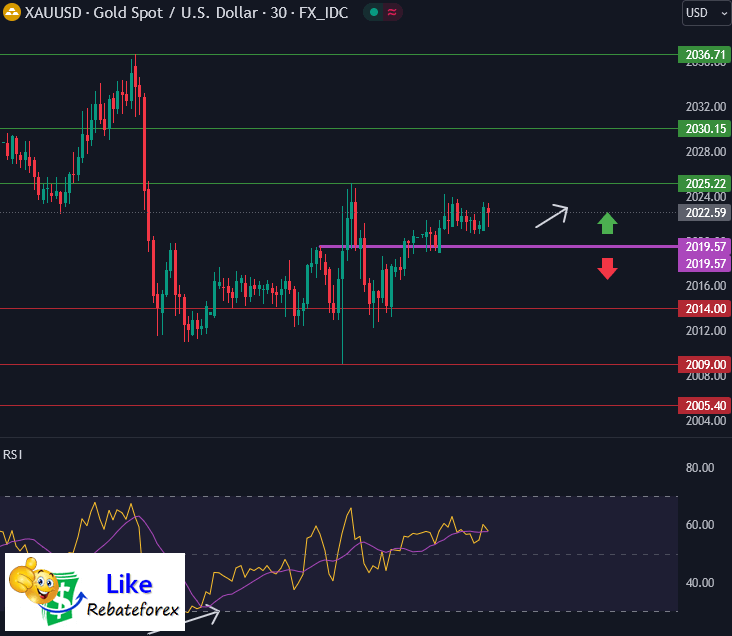Viewport: 732px width, 636px height.
Task: Select the red 2014.00 price label
Action: coord(704,309)
